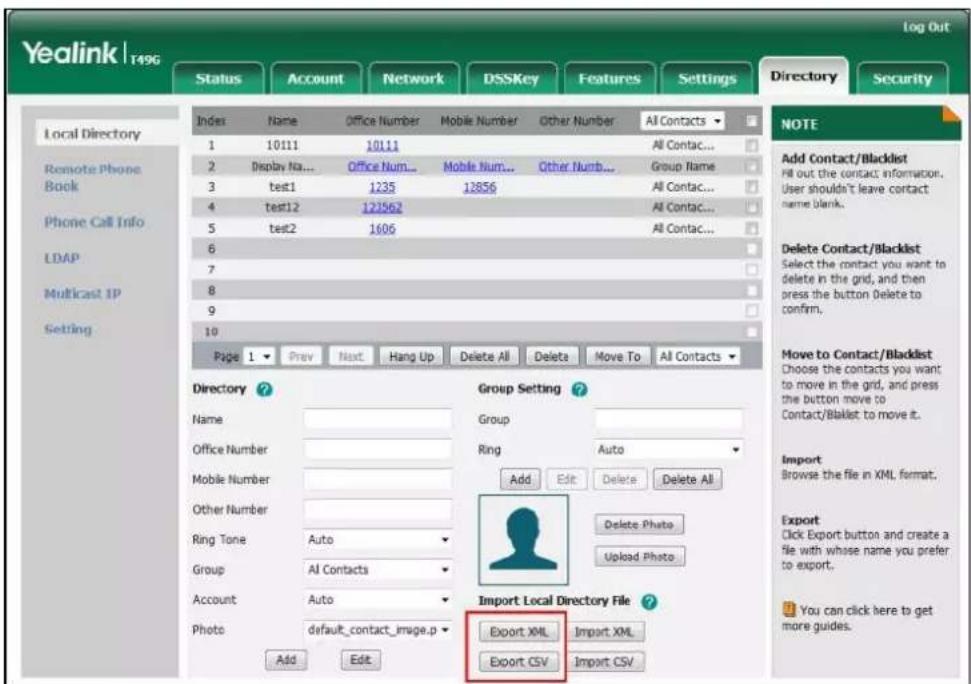Switch to the Settings tab
This screenshot has width=971, height=684.
coord(707,79)
